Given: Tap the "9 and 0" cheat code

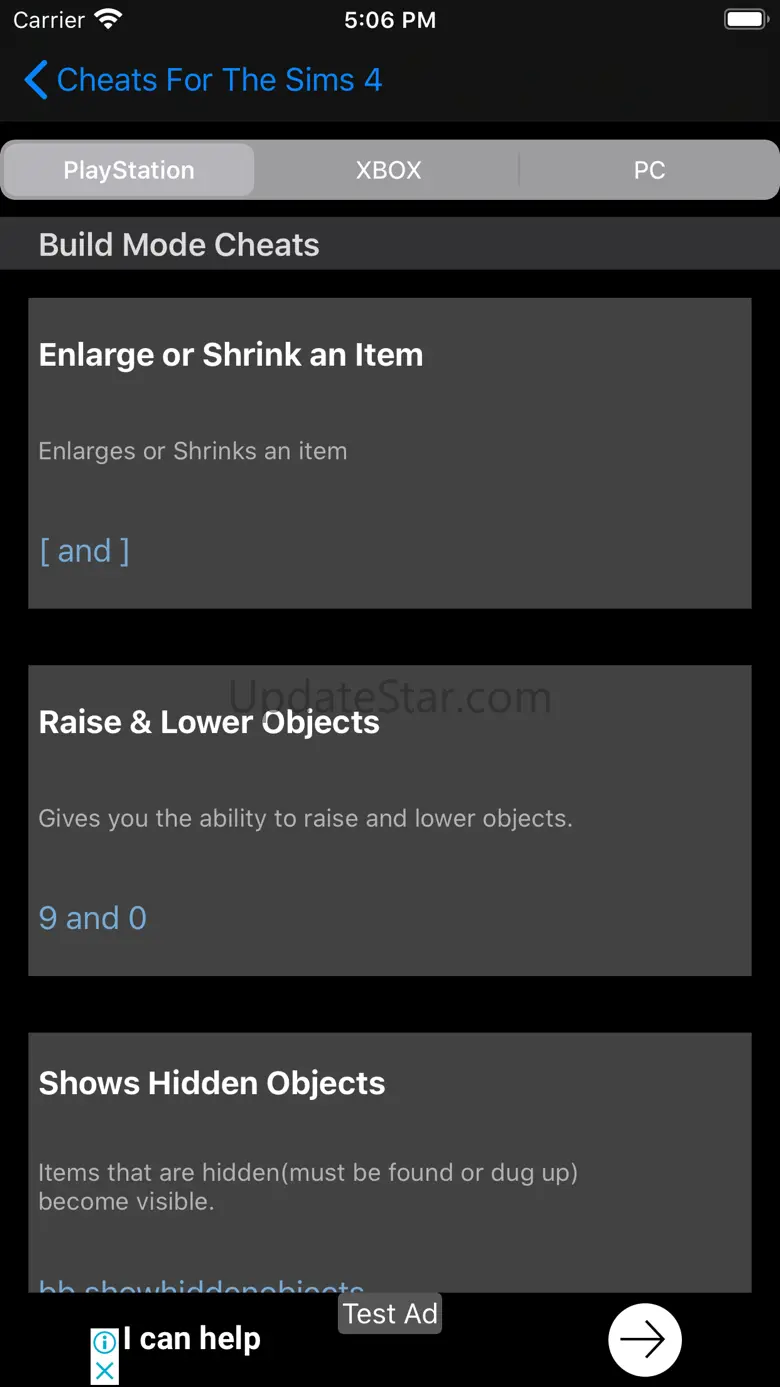Looking at the screenshot, I should pyautogui.click(x=93, y=918).
